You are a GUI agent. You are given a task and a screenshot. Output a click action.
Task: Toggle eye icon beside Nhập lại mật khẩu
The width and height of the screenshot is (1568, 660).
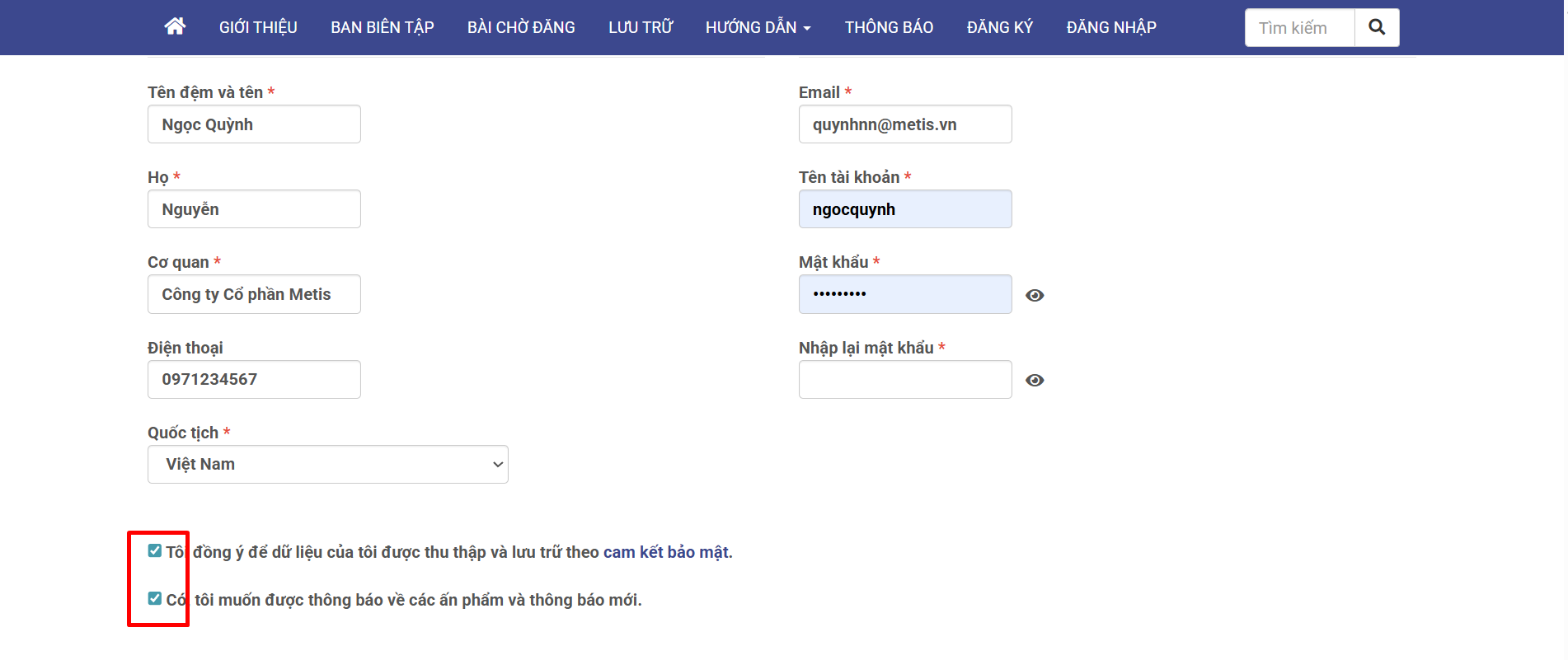tap(1034, 380)
